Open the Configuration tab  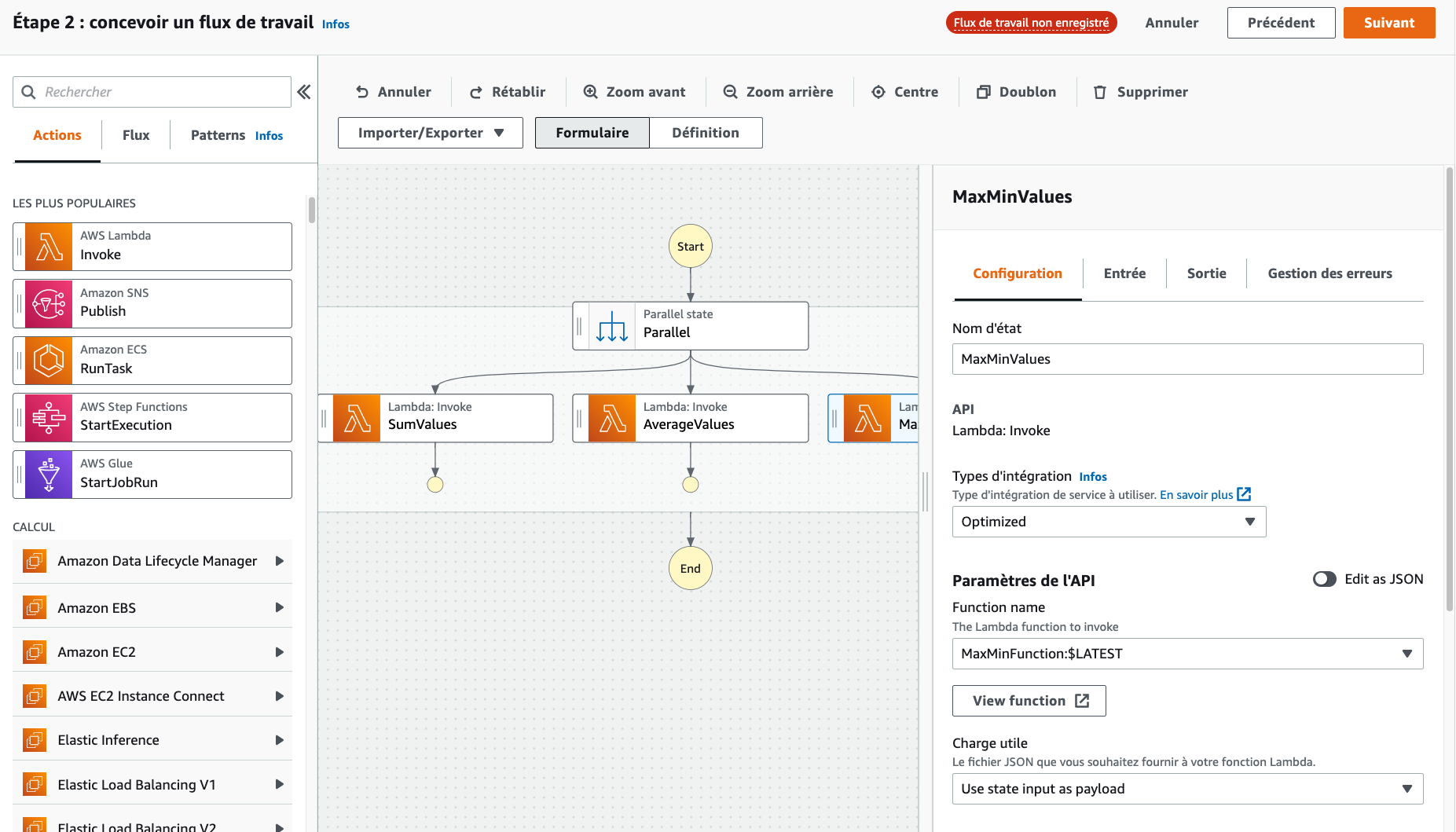point(1018,273)
